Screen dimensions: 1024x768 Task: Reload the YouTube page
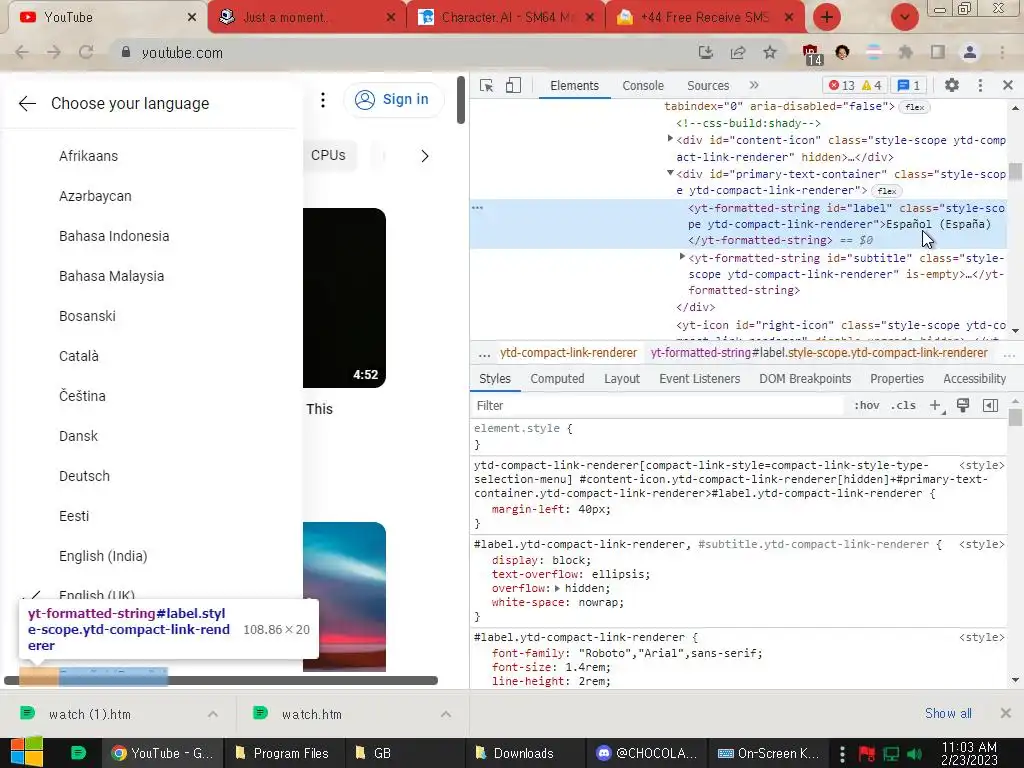click(x=86, y=52)
